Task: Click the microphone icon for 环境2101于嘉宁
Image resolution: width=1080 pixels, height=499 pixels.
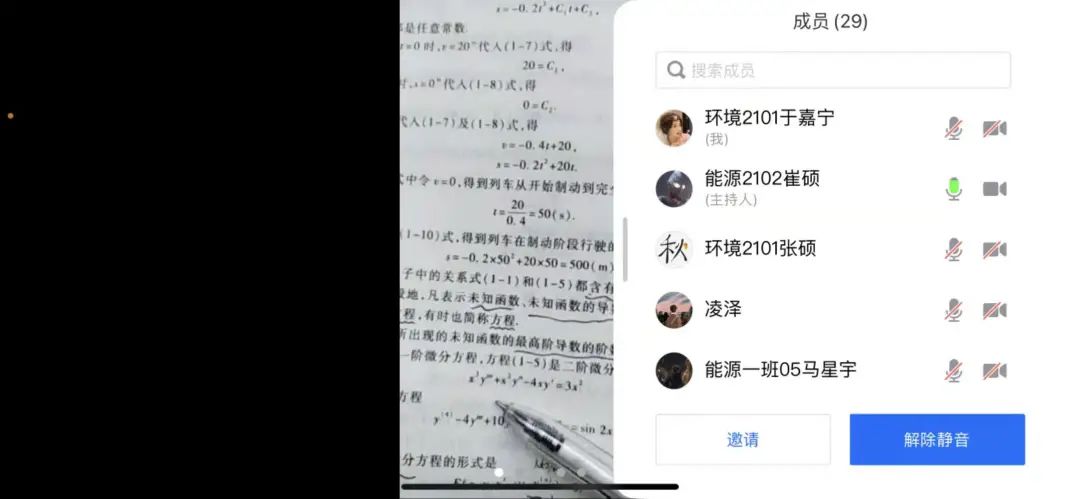Action: point(953,128)
